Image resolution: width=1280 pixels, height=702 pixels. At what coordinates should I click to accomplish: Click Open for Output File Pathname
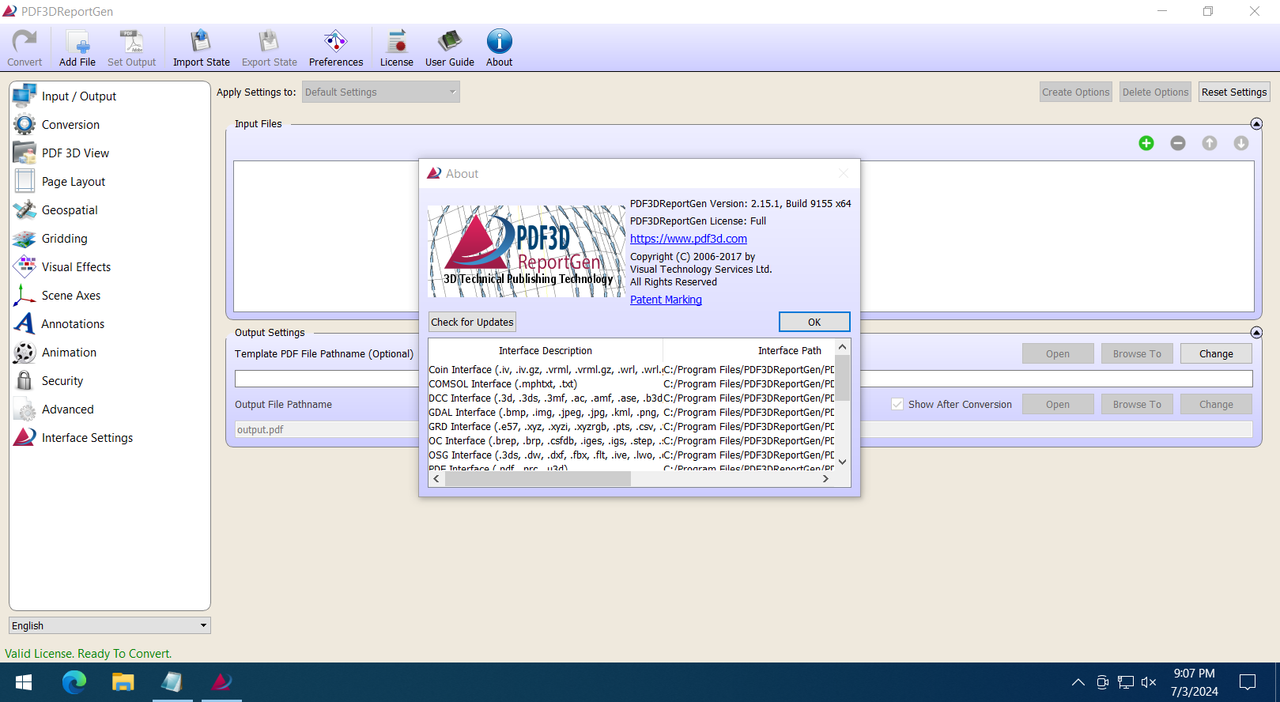click(x=1057, y=405)
